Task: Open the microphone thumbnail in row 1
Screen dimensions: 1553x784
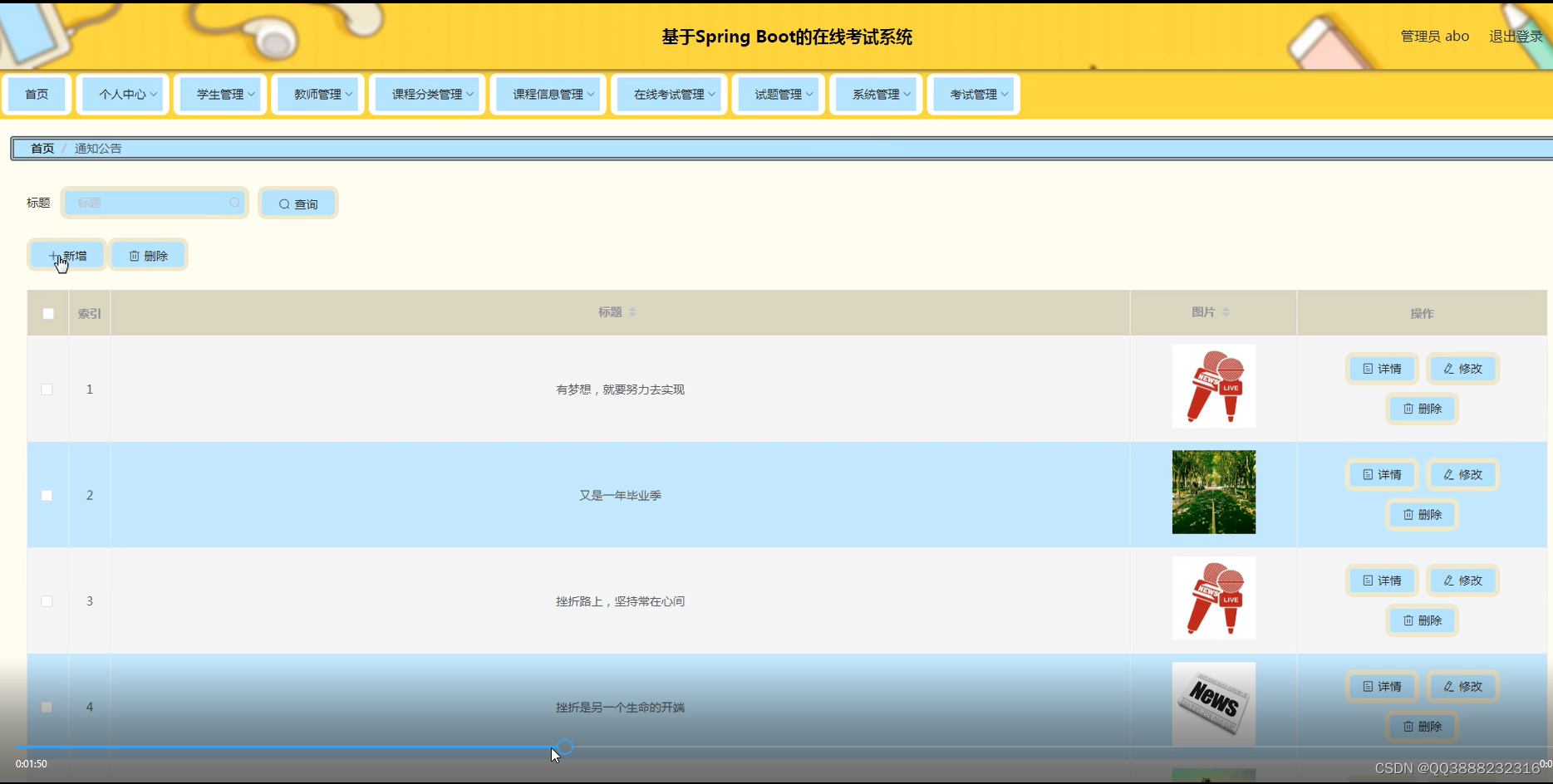Action: (1214, 386)
